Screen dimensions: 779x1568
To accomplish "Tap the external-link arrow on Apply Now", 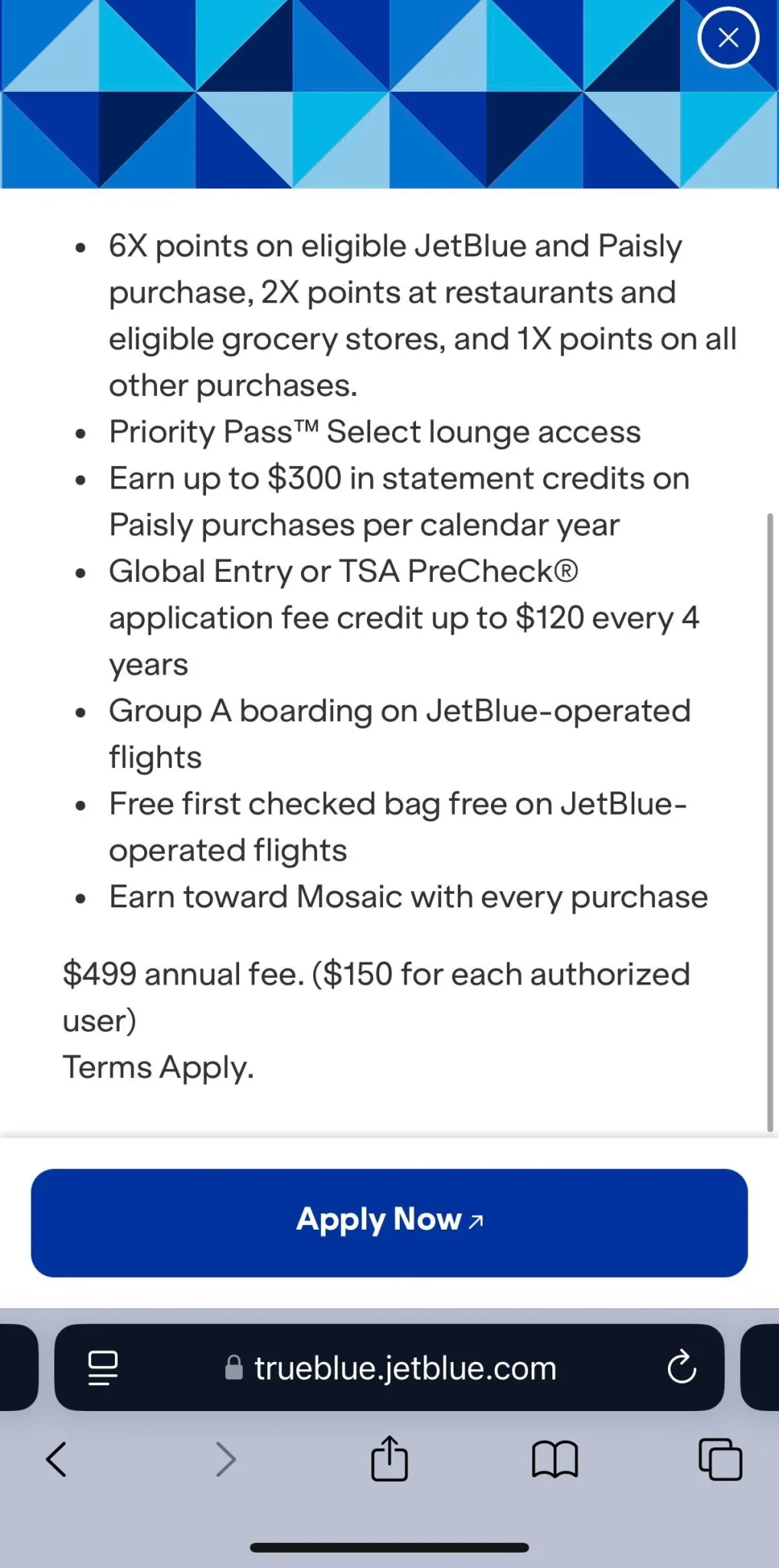I will tap(476, 1221).
